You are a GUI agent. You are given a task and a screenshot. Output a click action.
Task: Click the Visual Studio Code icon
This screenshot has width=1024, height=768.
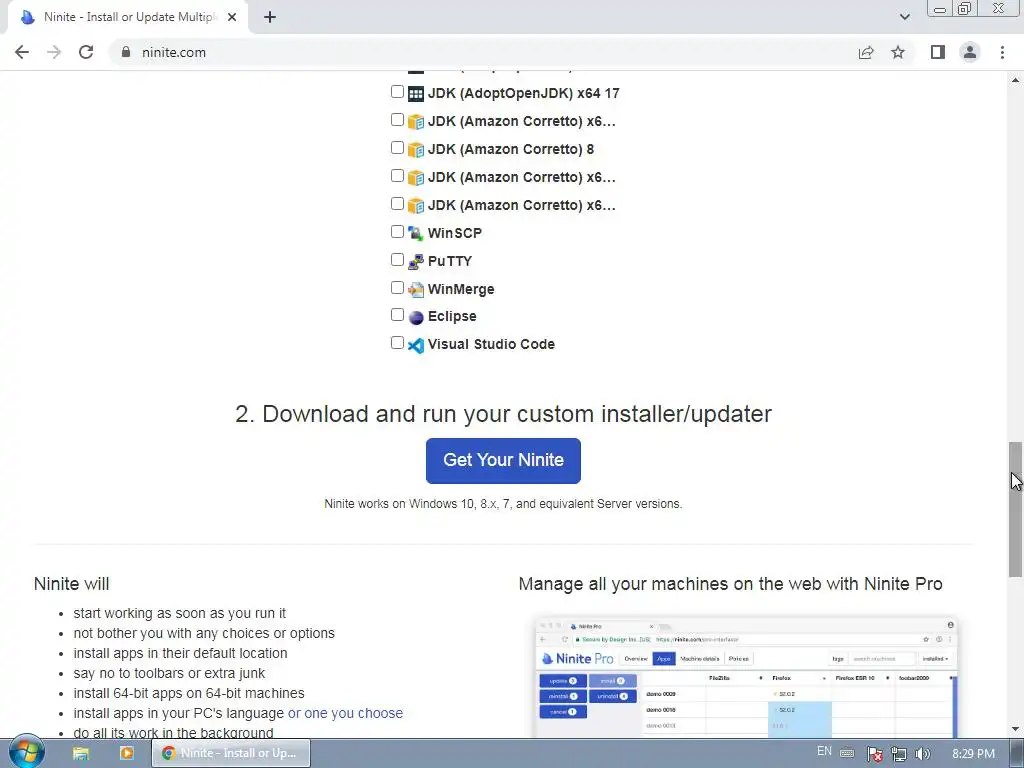click(x=416, y=345)
